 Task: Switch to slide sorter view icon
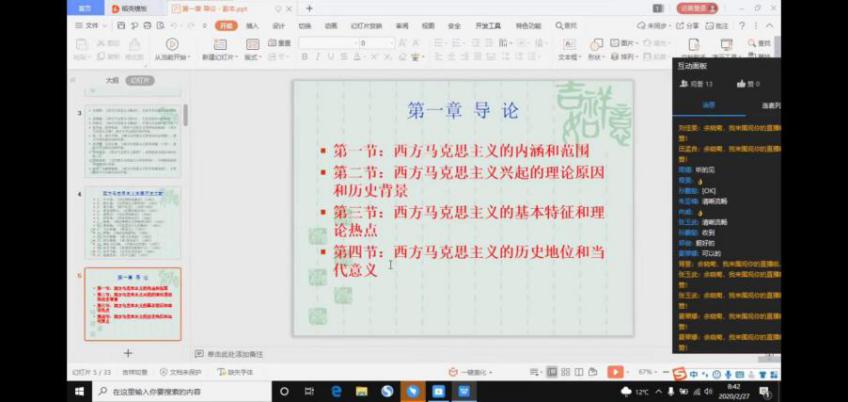point(567,372)
